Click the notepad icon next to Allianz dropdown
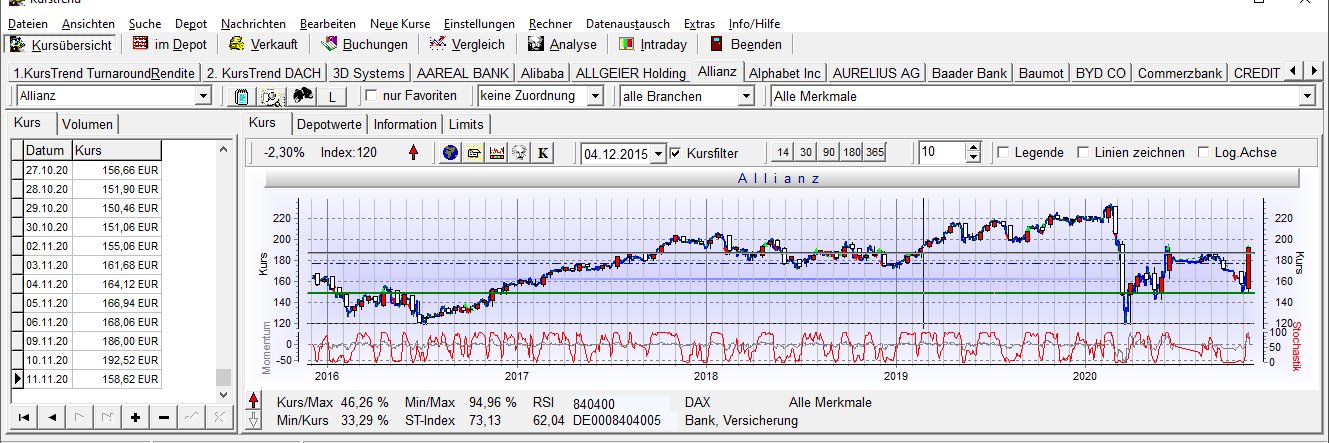Screen dimensions: 1329x443 (241, 96)
